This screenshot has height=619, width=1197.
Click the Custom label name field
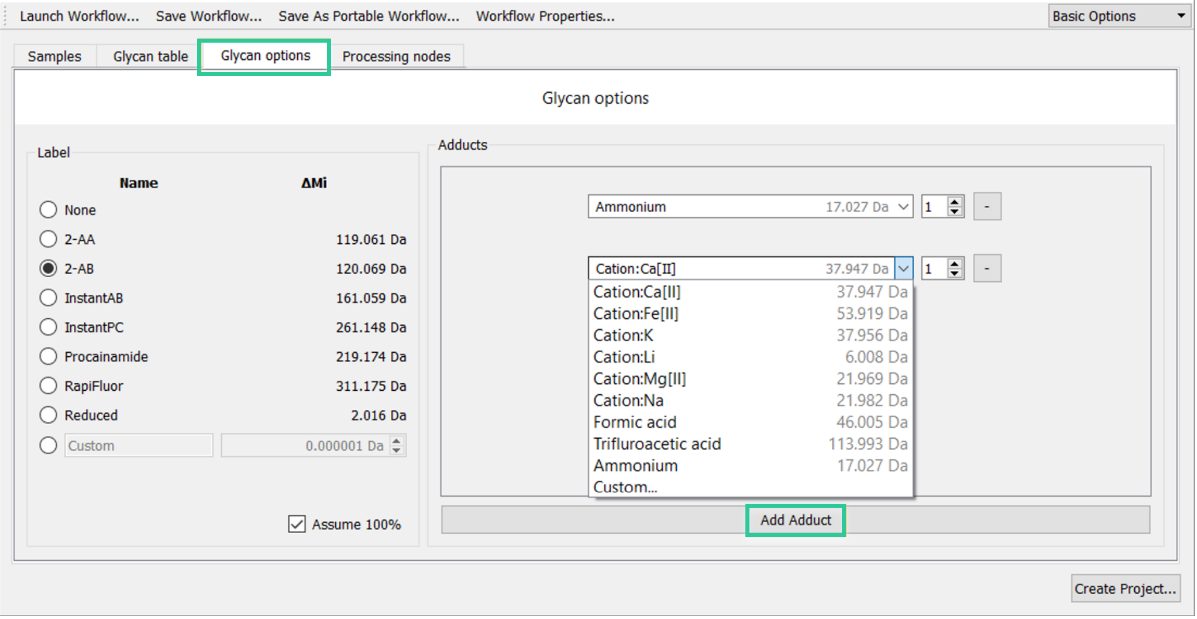tap(139, 446)
